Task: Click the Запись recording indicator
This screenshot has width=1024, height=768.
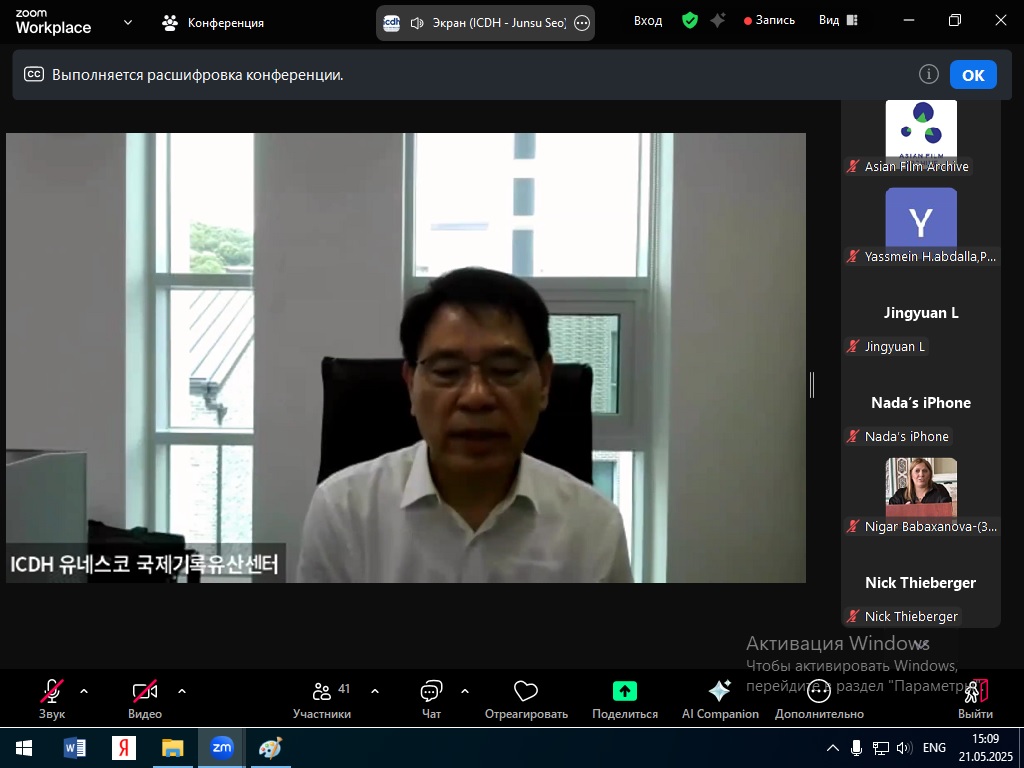Action: 769,21
